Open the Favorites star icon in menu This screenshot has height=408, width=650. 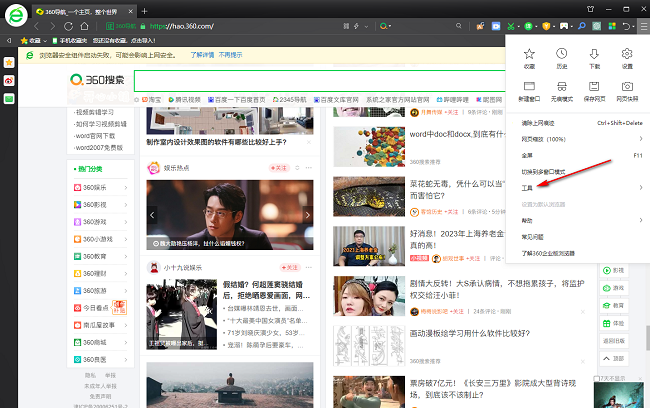[x=529, y=53]
